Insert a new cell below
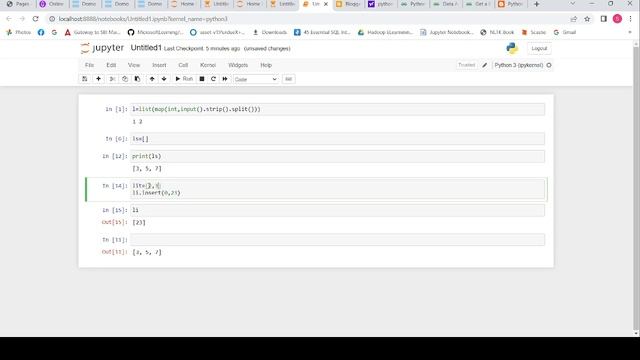 click(x=98, y=79)
